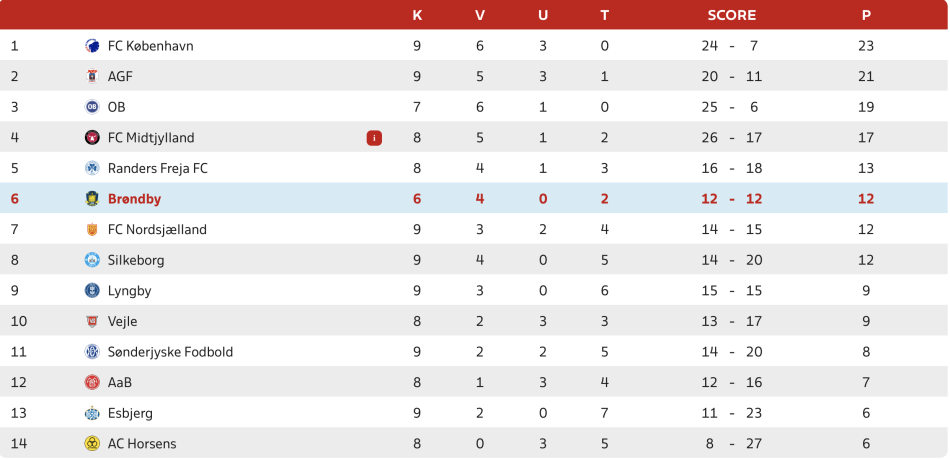Click the Silkeborg club logo
This screenshot has height=459, width=950.
(92, 260)
